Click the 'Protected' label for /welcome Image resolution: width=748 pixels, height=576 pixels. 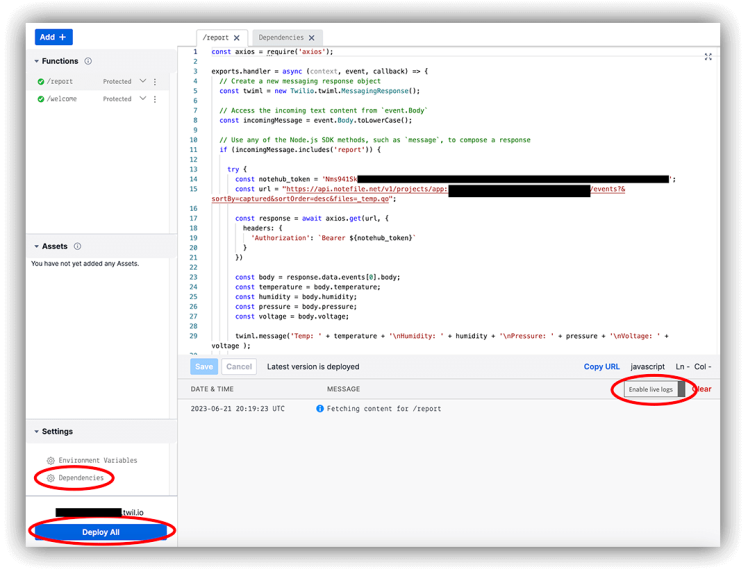point(117,99)
